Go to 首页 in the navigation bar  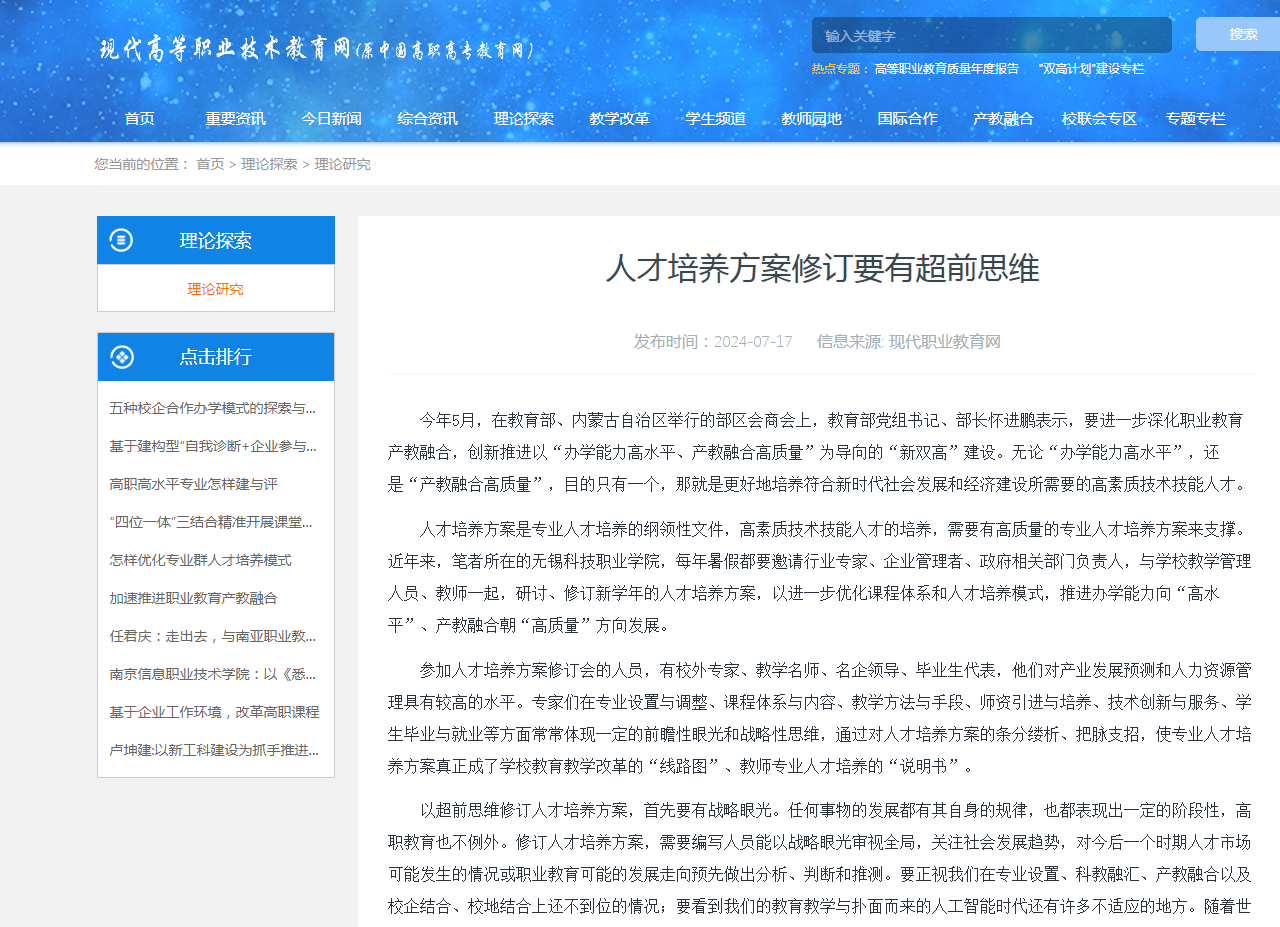[x=140, y=118]
